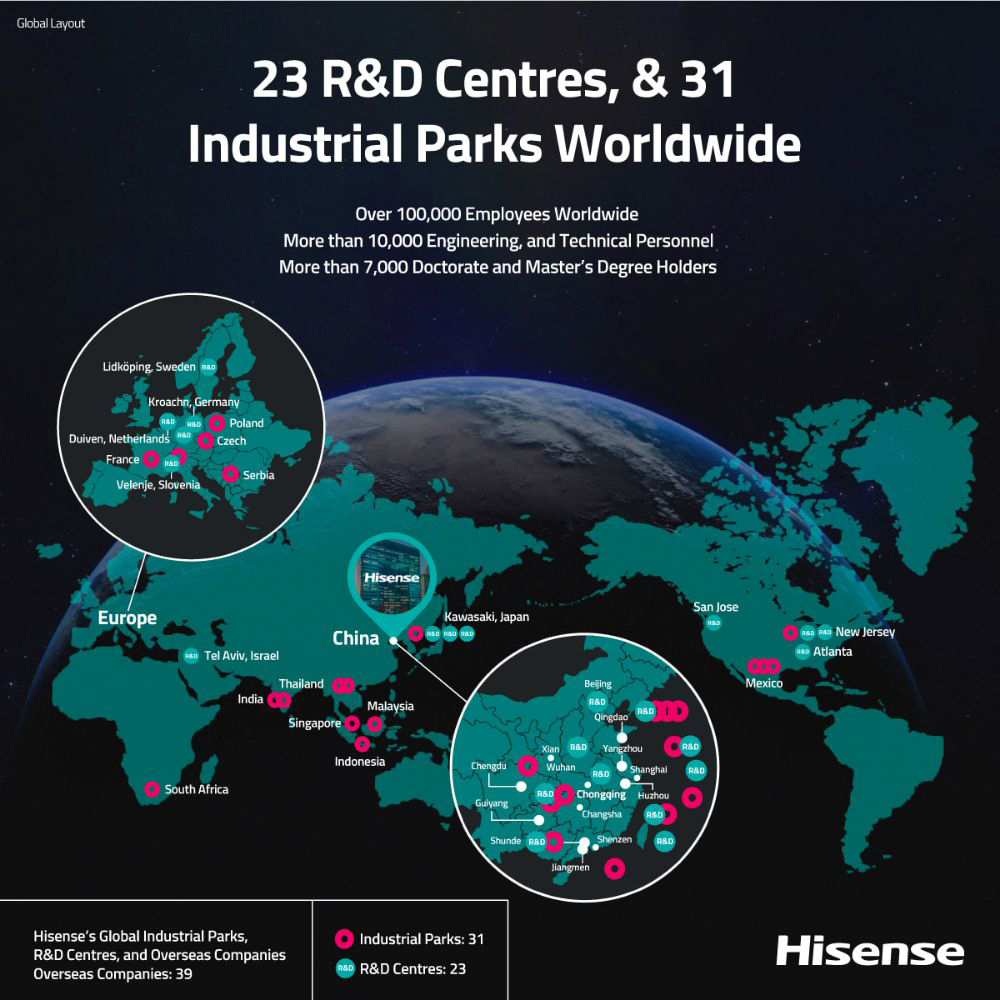Select the "Jiangmen" label
This screenshot has height=1000, width=1000.
click(x=570, y=867)
